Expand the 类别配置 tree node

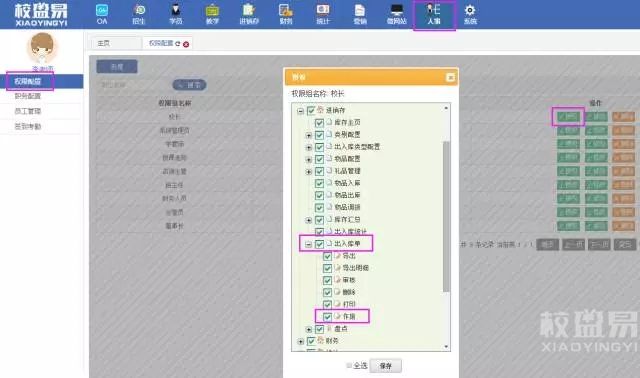[x=309, y=136]
